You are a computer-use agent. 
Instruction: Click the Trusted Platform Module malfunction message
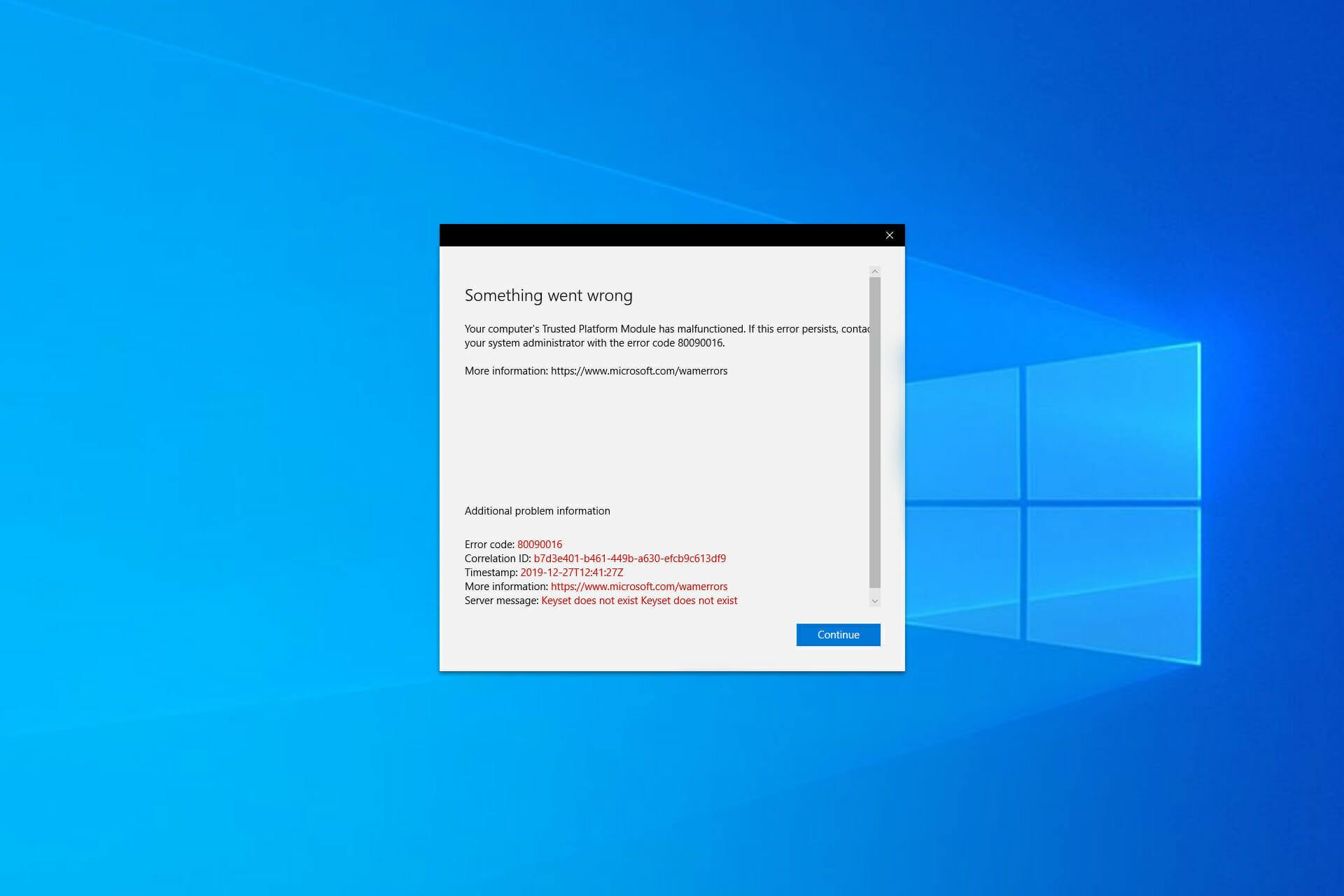(x=666, y=336)
